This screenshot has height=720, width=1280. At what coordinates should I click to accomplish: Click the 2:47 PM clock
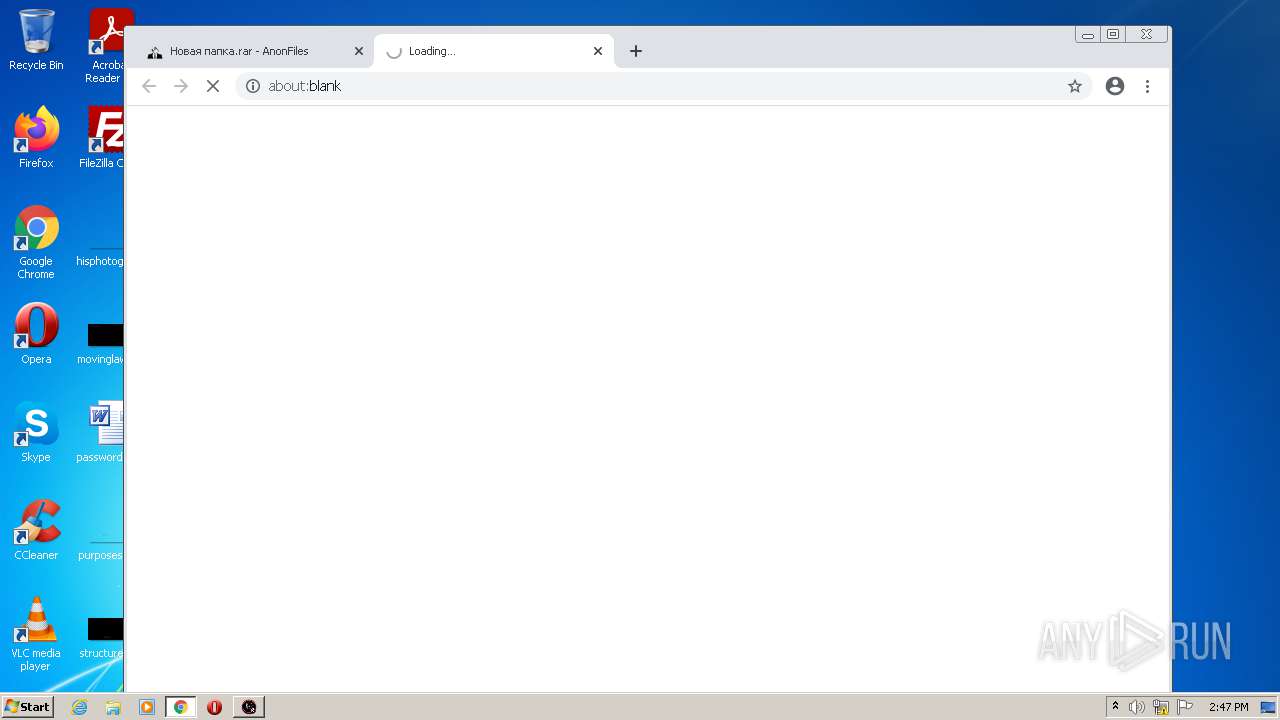pos(1228,707)
